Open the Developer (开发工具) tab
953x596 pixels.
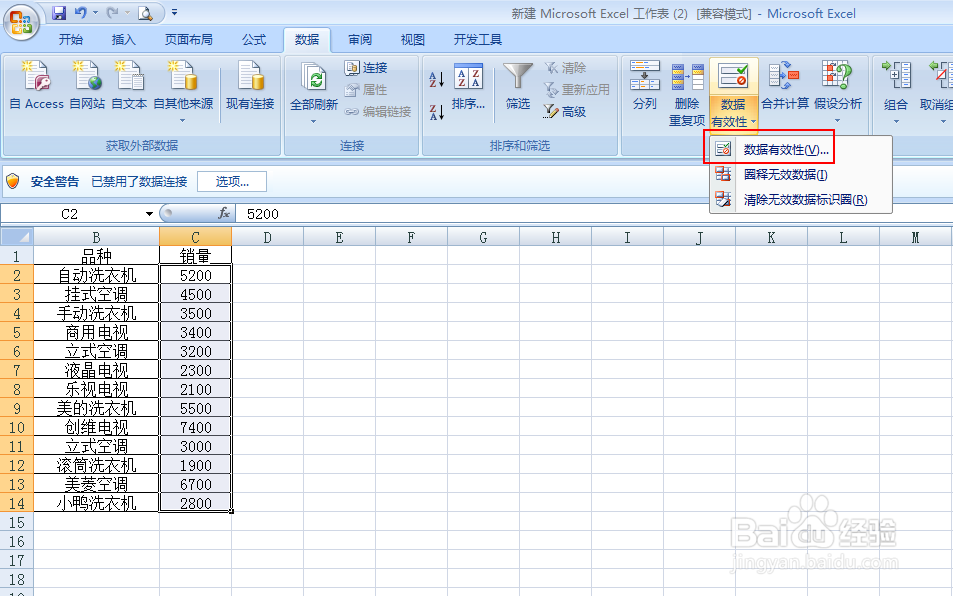(x=478, y=39)
